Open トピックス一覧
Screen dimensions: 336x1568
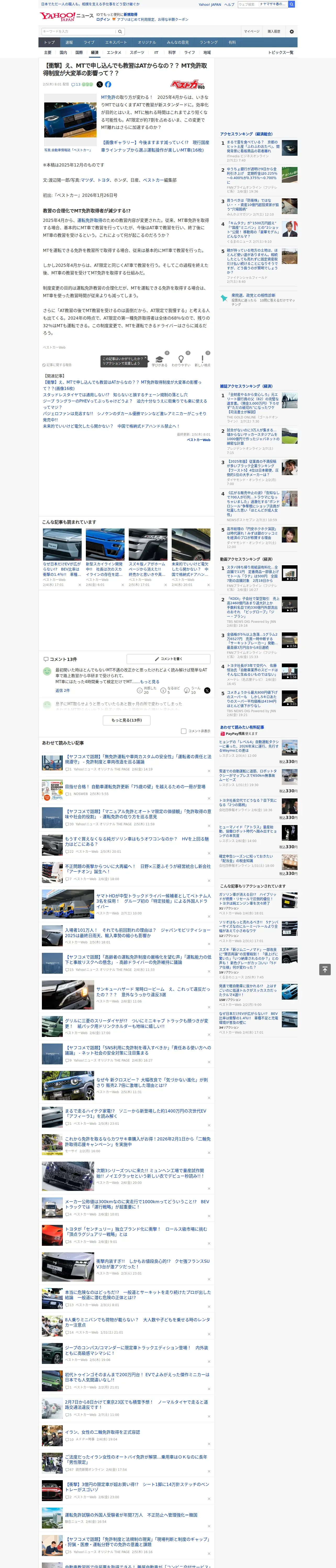pyautogui.click(x=281, y=52)
